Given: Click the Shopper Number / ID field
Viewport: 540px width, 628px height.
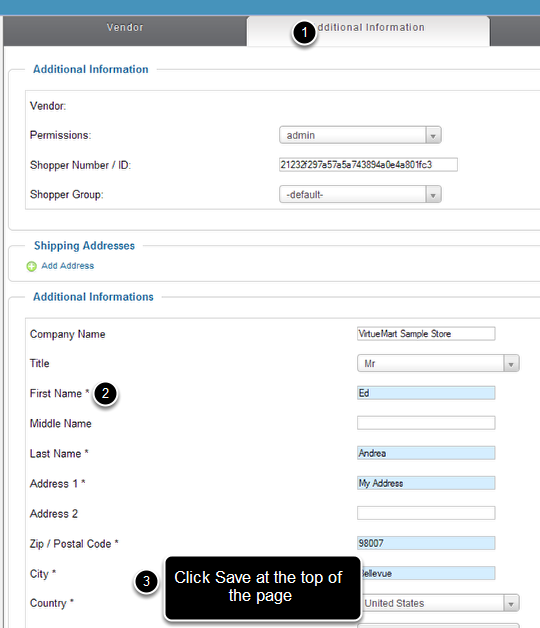Looking at the screenshot, I should 368,165.
